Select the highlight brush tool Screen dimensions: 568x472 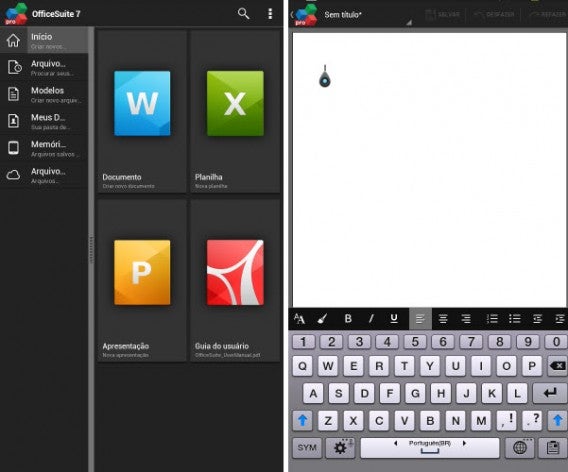[x=322, y=319]
